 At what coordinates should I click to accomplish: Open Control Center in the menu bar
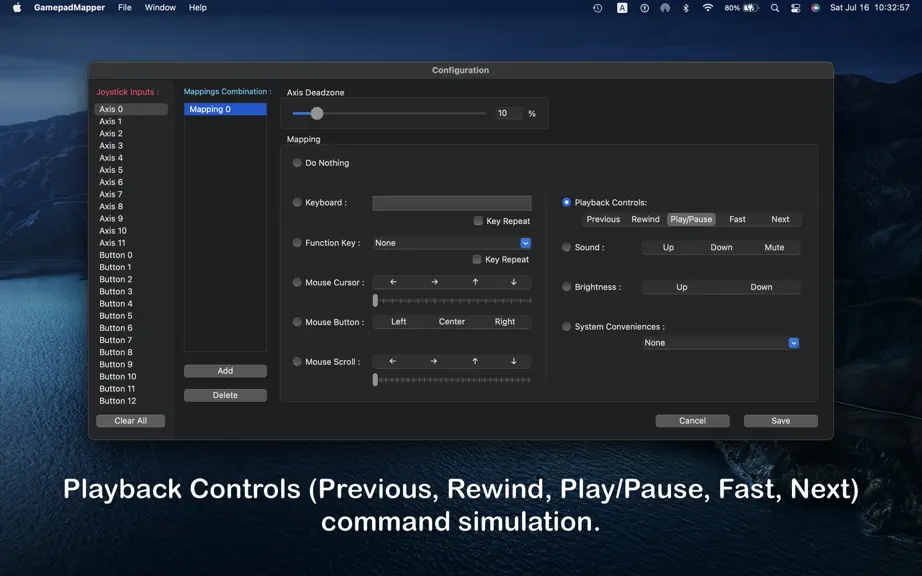point(796,8)
